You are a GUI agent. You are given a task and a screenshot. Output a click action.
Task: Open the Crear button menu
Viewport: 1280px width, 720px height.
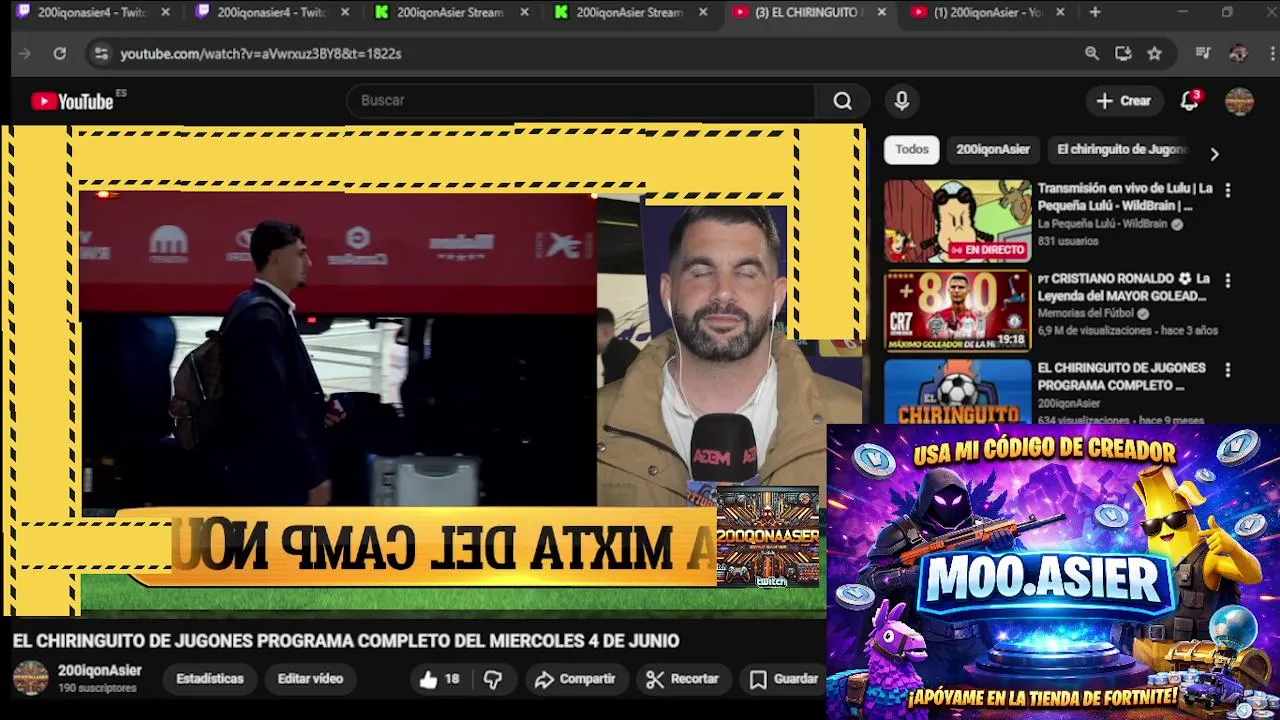(1124, 101)
